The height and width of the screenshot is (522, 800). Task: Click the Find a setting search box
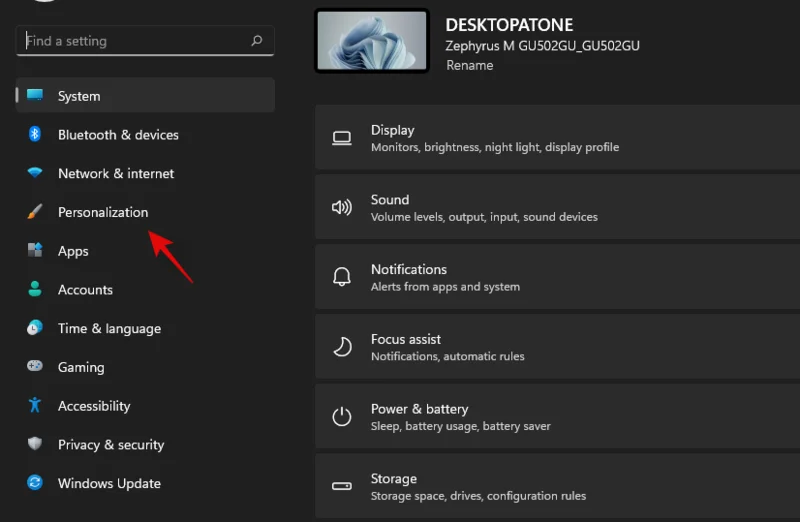tap(145, 41)
